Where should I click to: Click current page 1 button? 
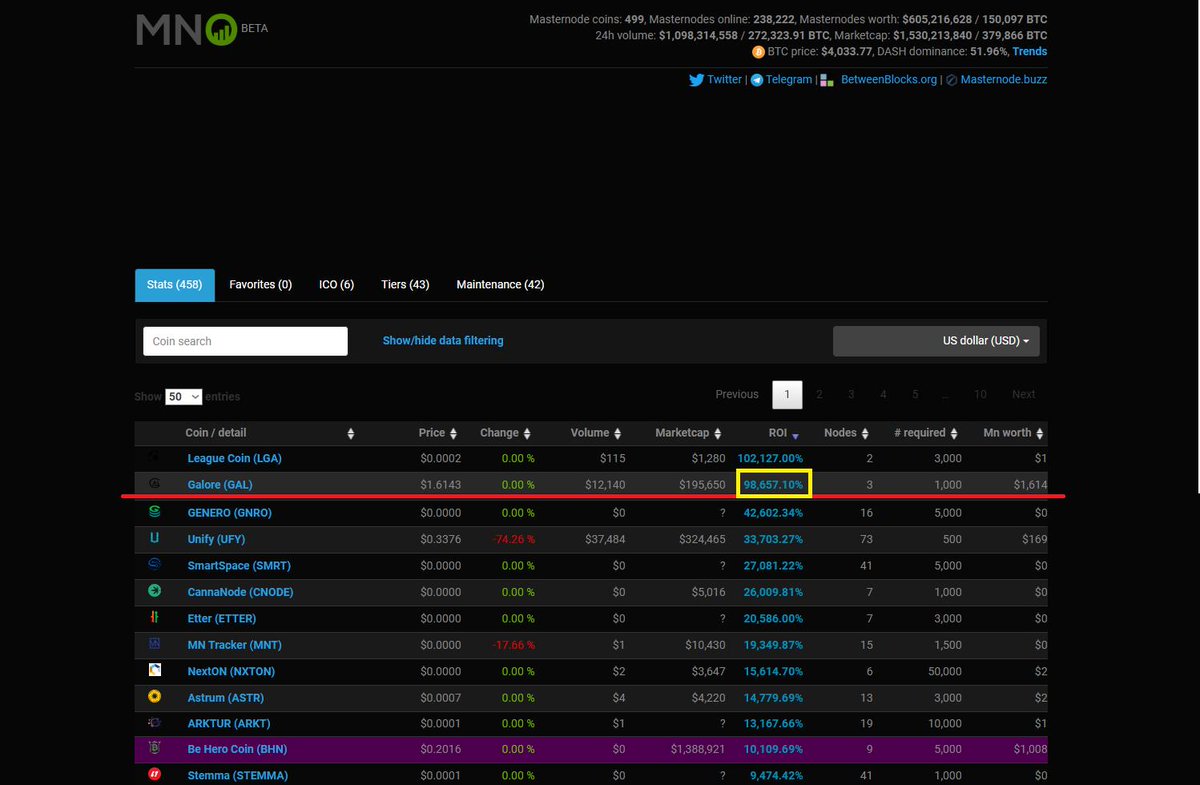pos(787,394)
